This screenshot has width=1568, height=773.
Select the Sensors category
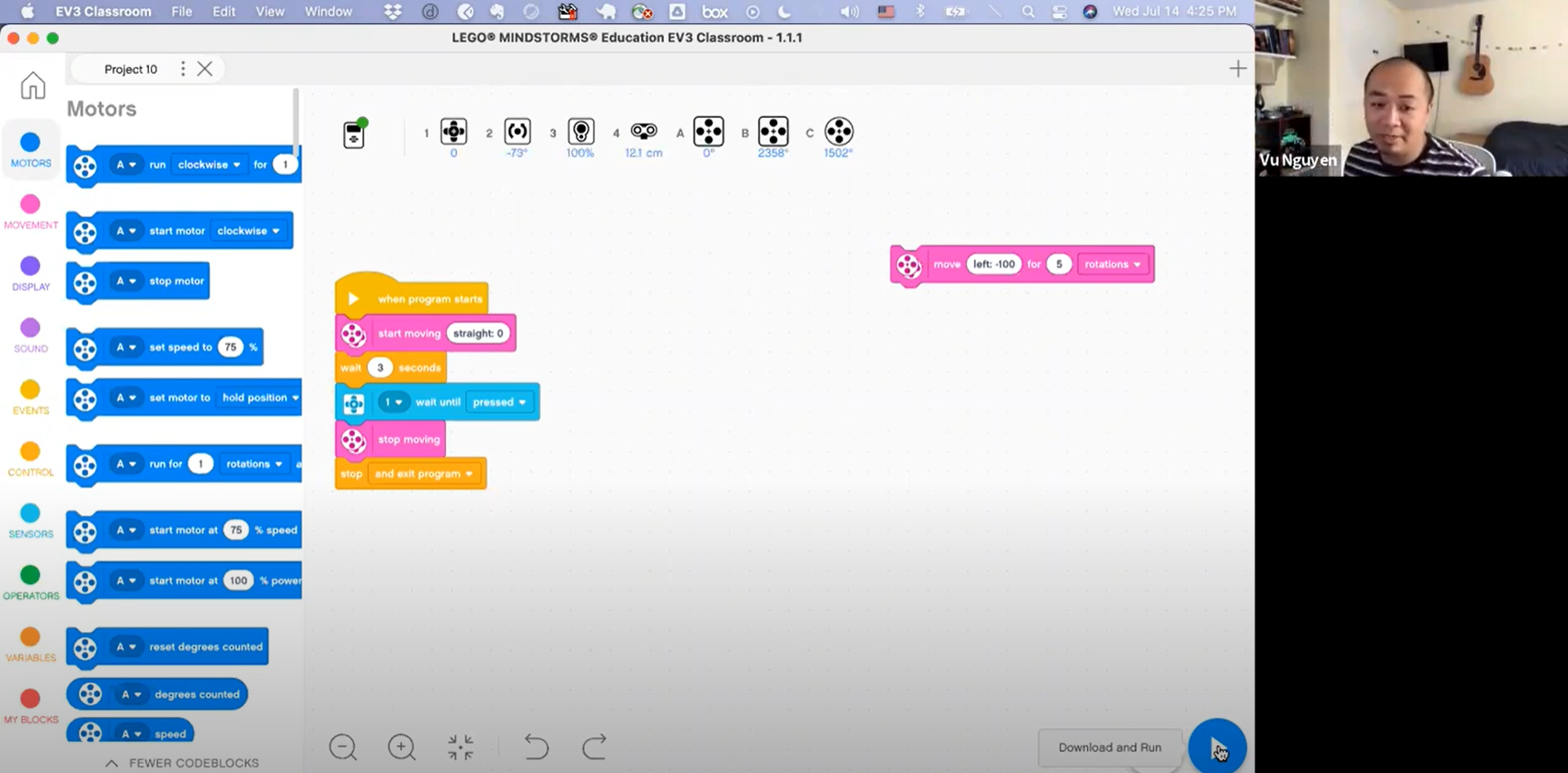(x=30, y=520)
